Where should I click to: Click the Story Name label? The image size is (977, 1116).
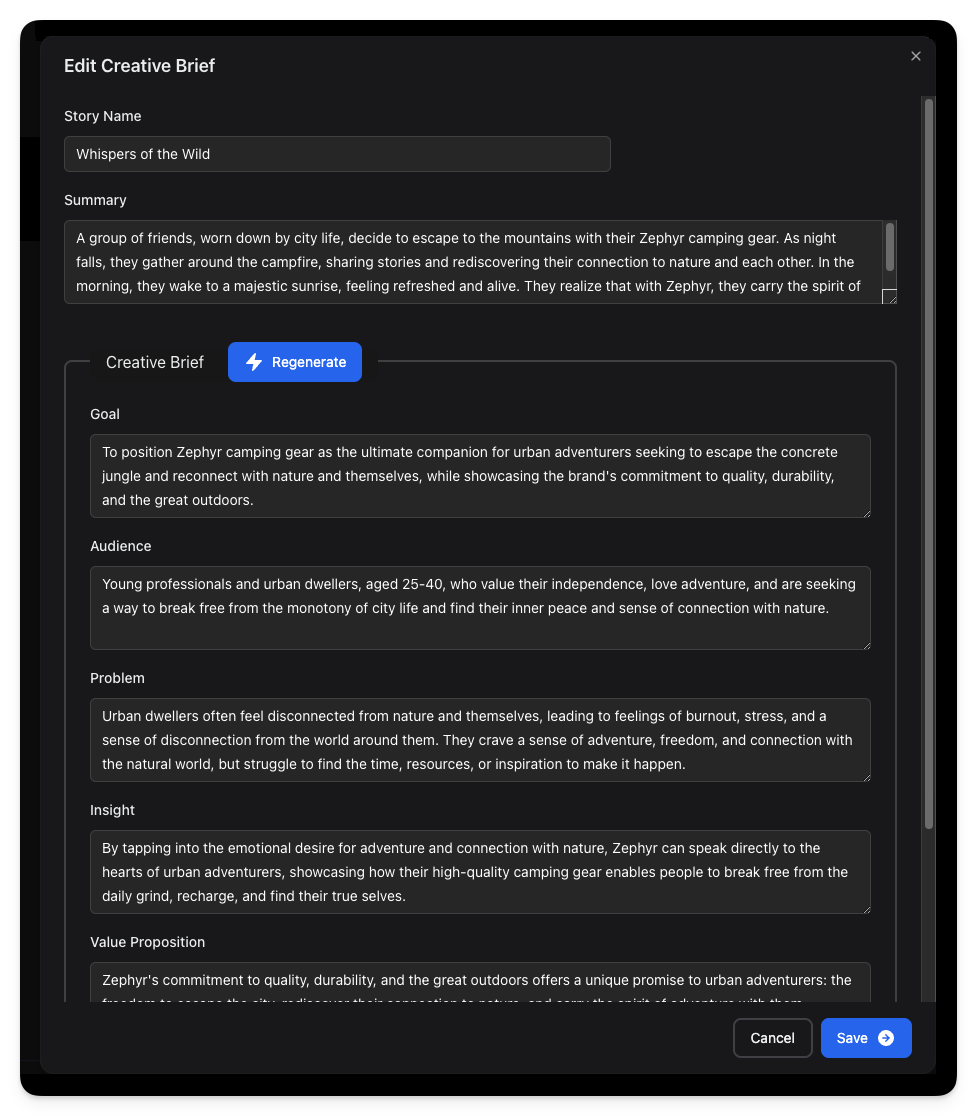pos(102,116)
